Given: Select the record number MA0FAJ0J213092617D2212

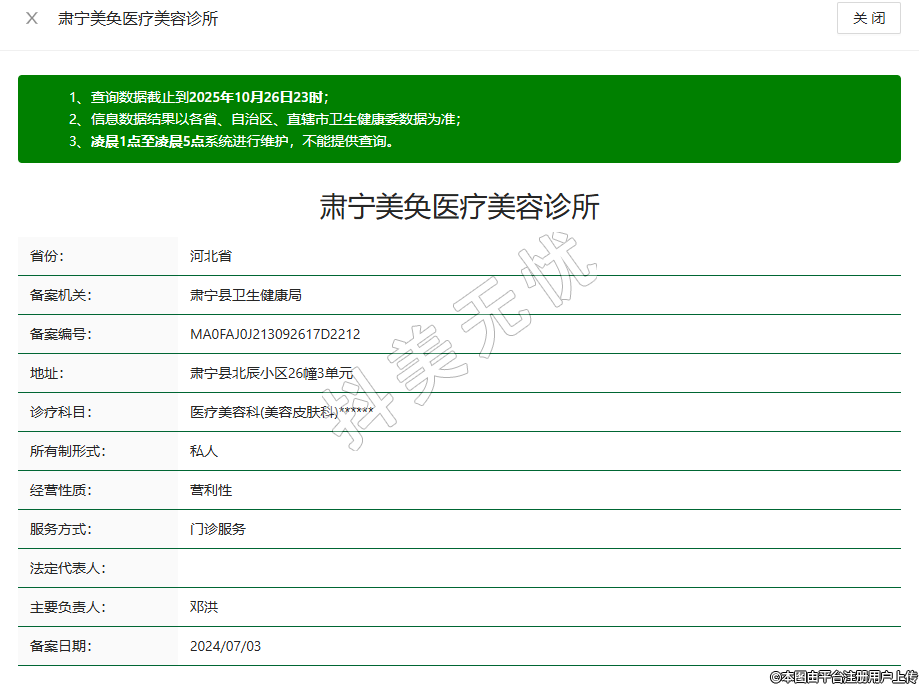Looking at the screenshot, I should pos(275,334).
